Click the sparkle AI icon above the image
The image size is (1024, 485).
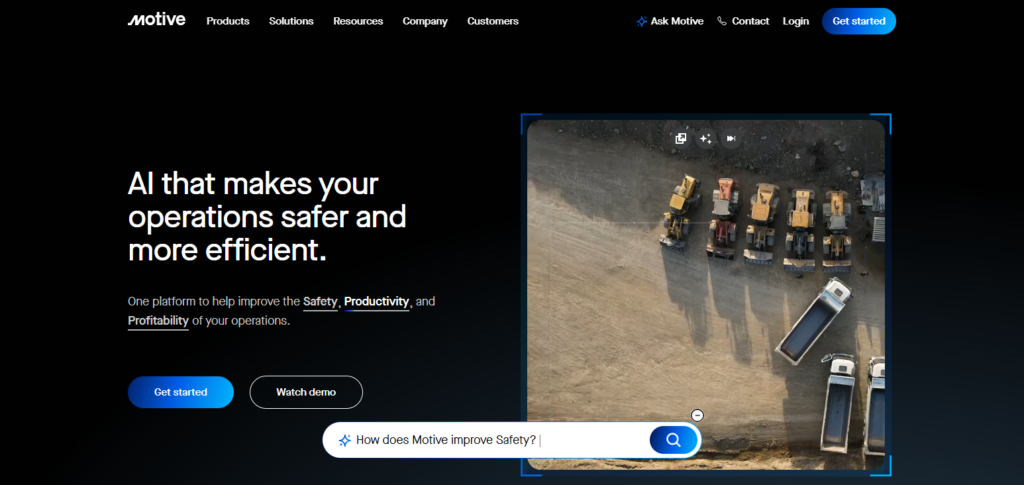(706, 139)
